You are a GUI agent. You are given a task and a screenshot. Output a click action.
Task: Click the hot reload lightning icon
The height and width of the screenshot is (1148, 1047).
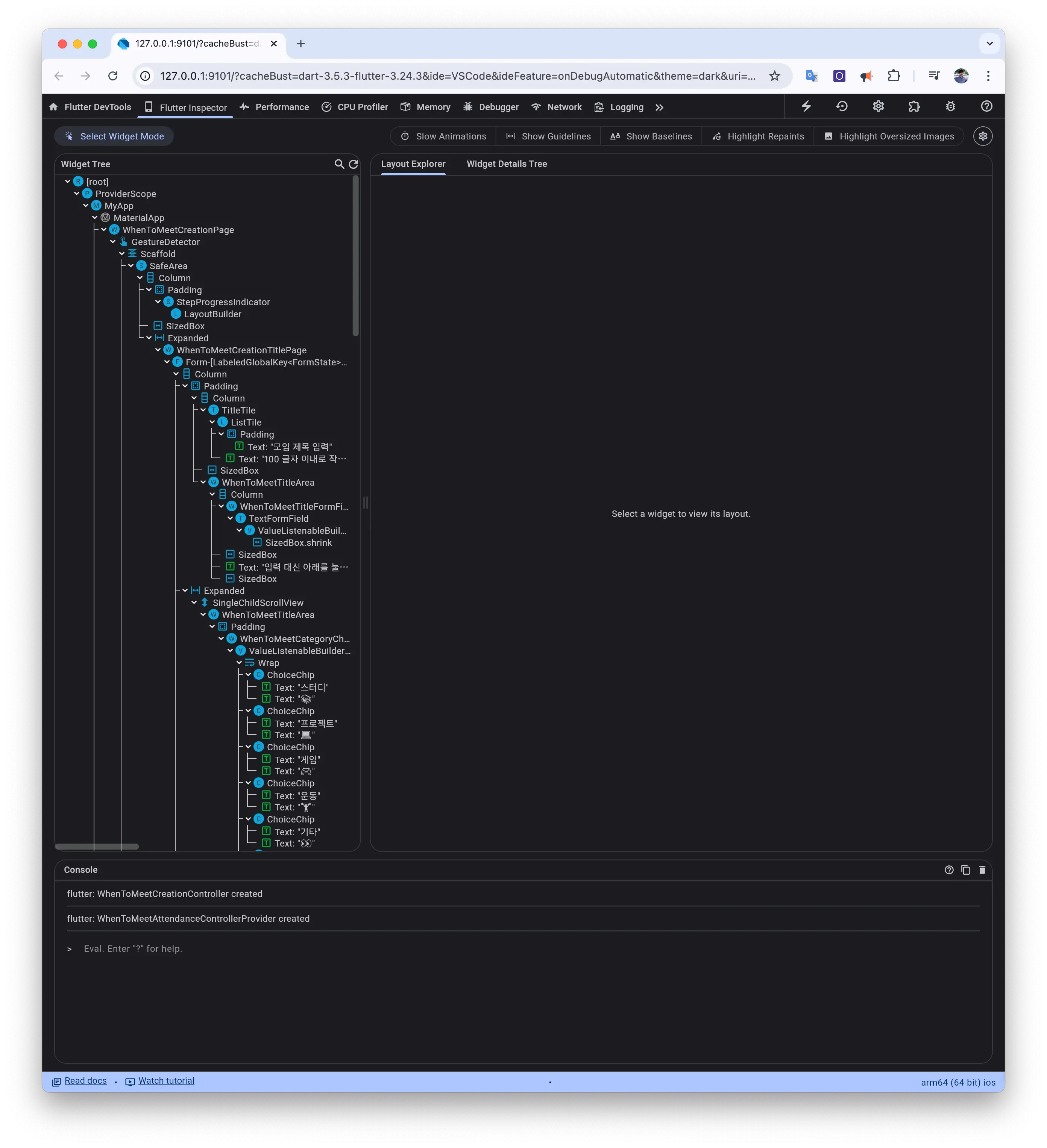[x=806, y=106]
